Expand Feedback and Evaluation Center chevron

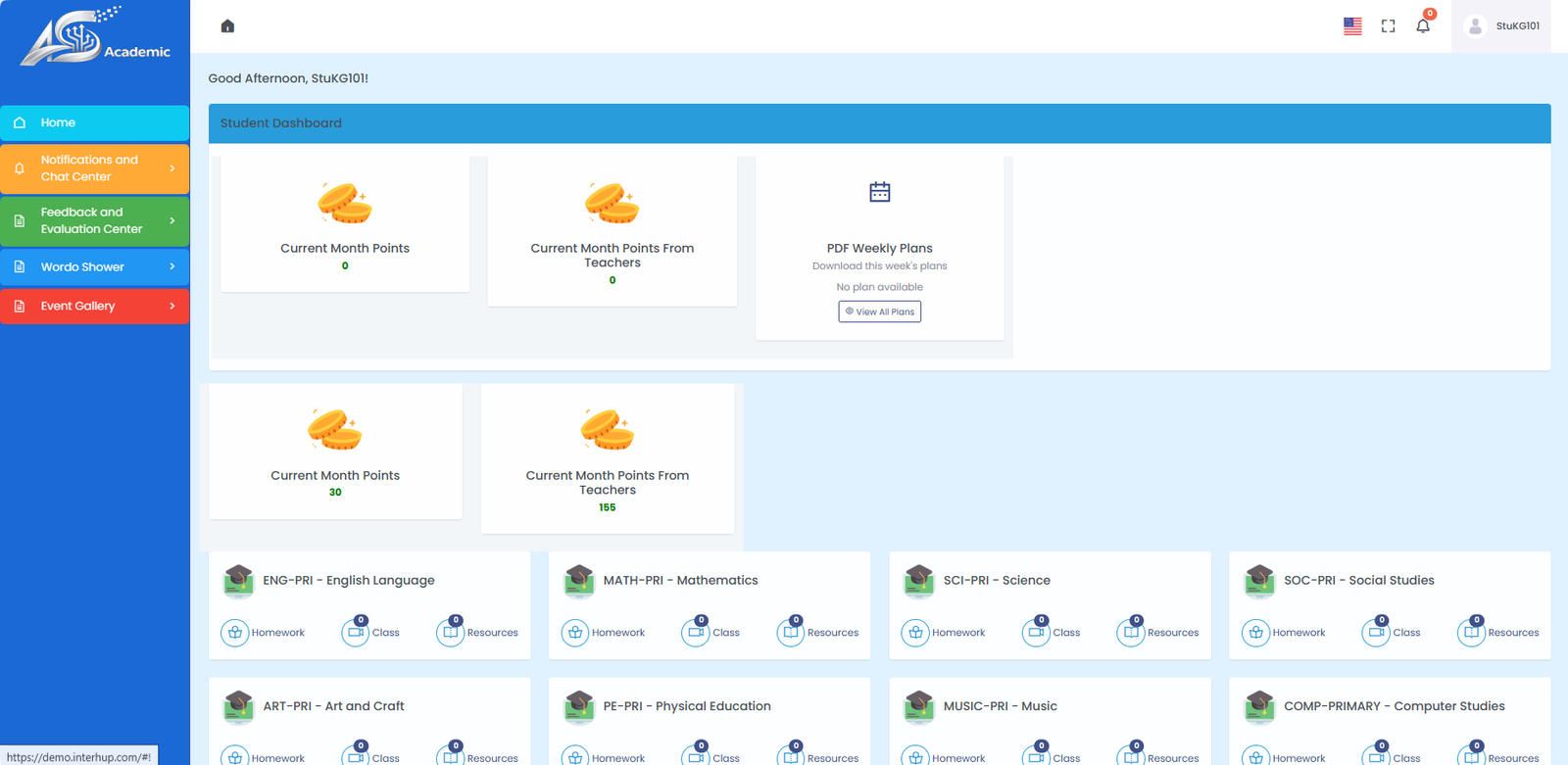tap(172, 220)
